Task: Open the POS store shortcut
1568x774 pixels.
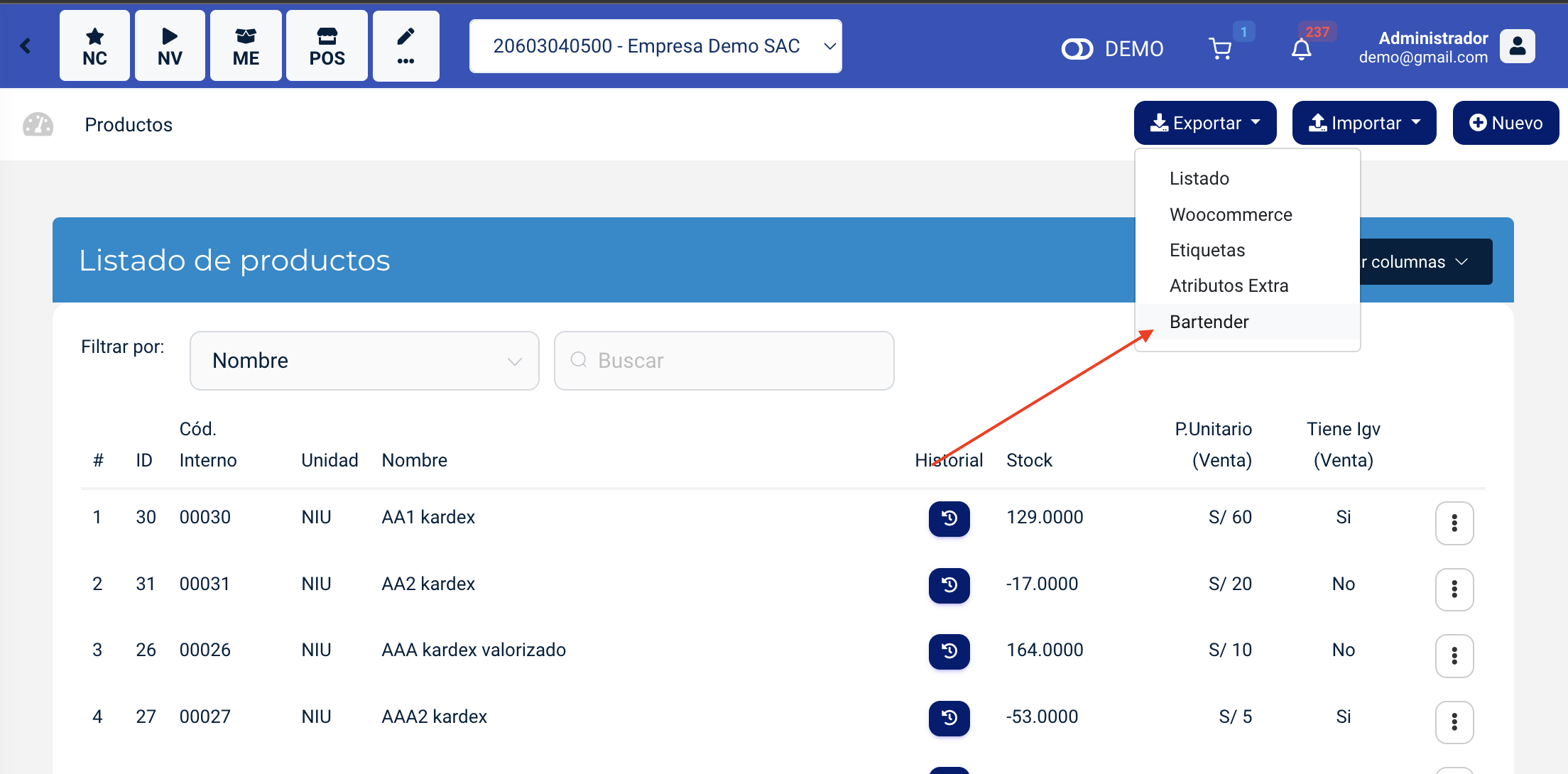Action: click(x=327, y=46)
